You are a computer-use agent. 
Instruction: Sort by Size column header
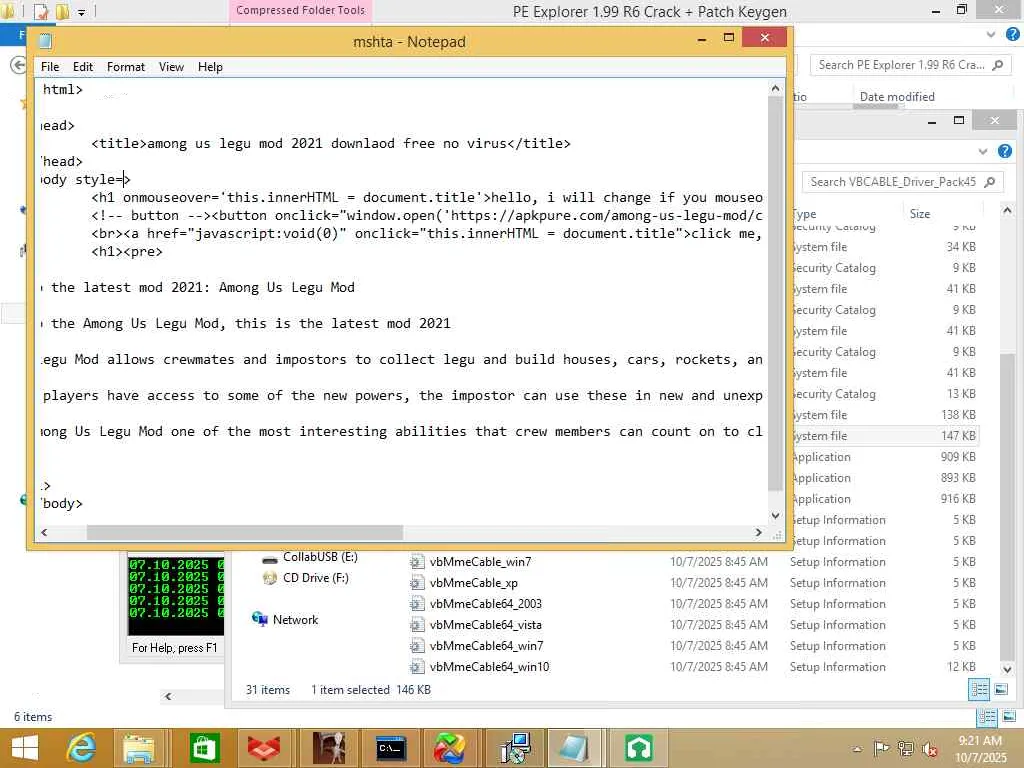point(920,214)
